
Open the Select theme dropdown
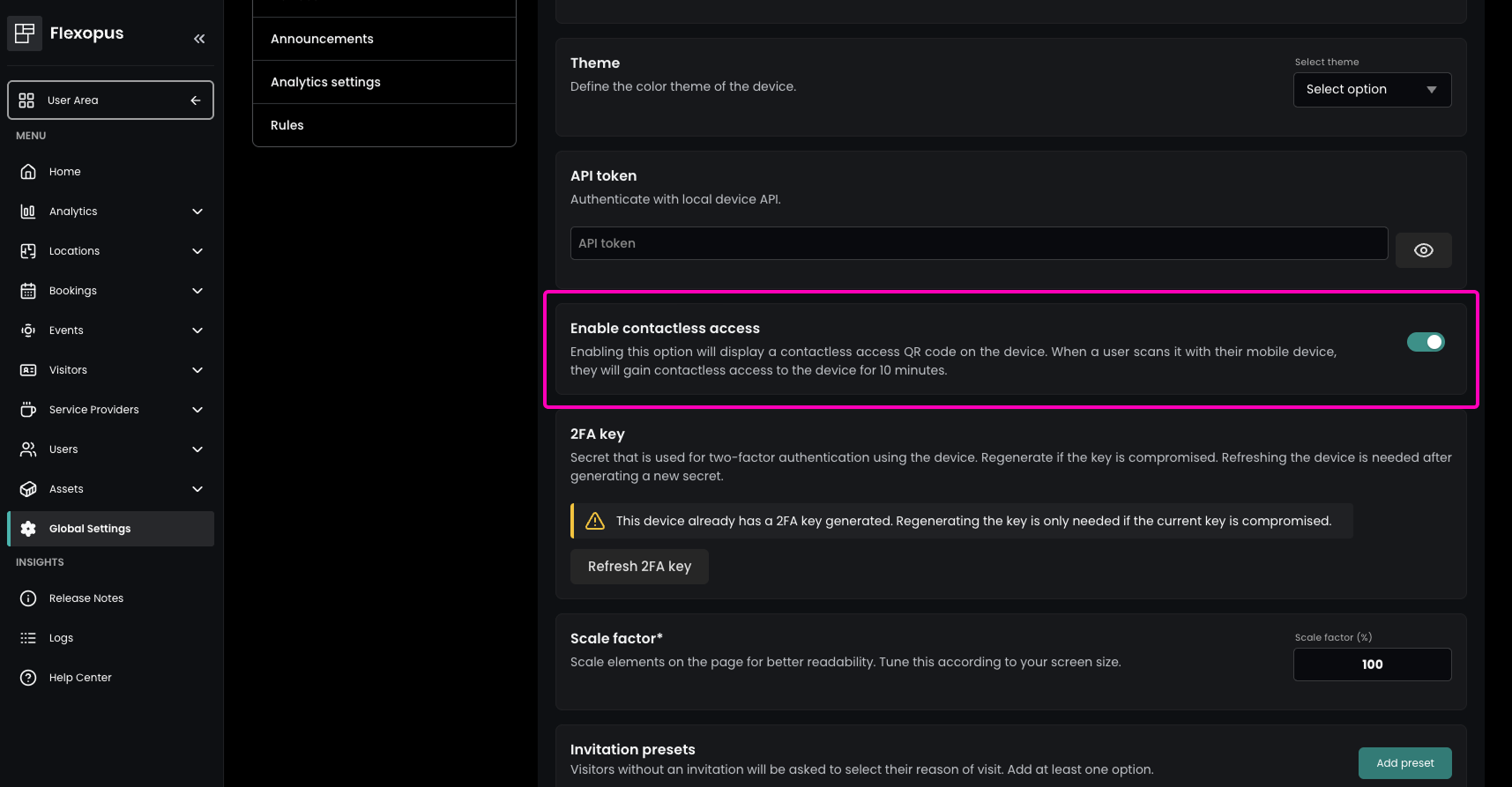point(1372,90)
